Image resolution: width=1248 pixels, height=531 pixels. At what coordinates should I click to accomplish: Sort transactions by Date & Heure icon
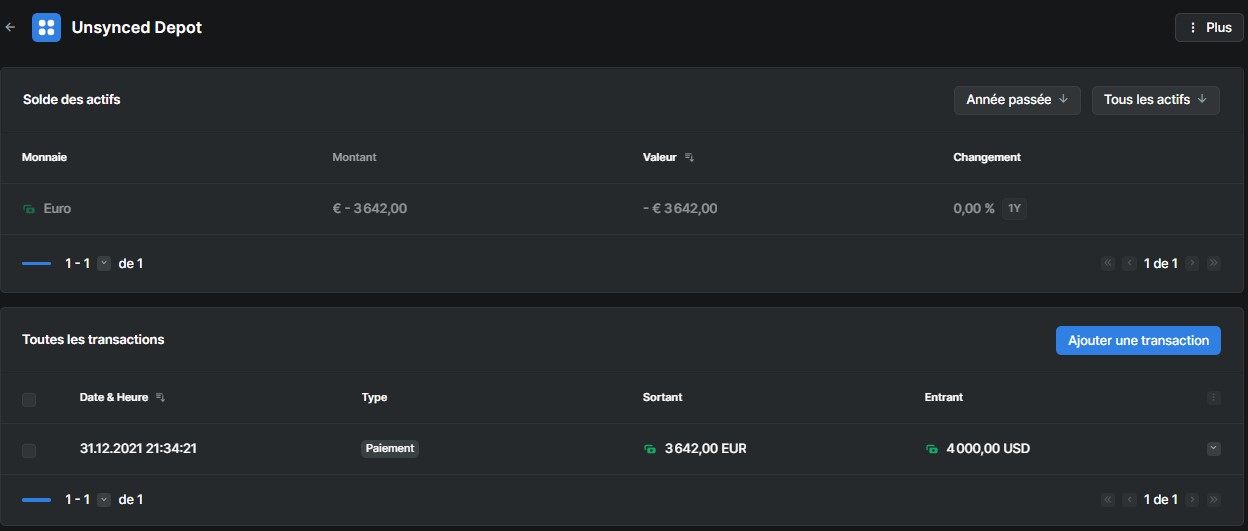point(161,398)
